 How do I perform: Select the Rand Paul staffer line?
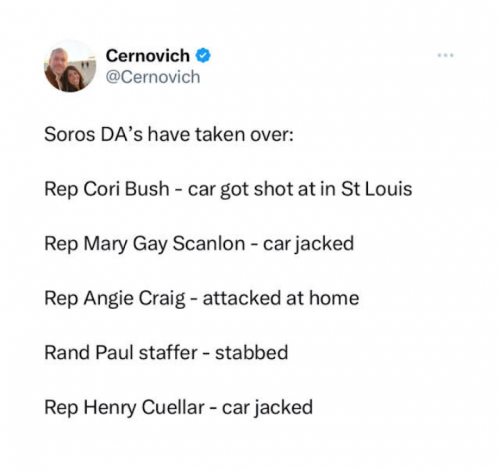[166, 352]
